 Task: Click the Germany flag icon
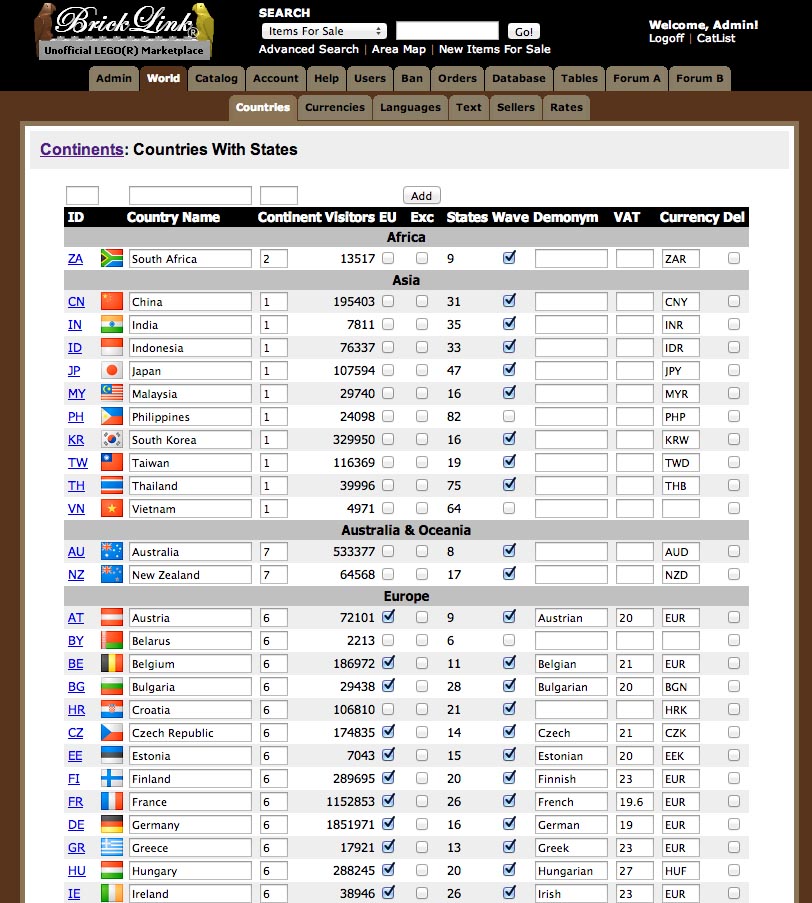pyautogui.click(x=110, y=824)
